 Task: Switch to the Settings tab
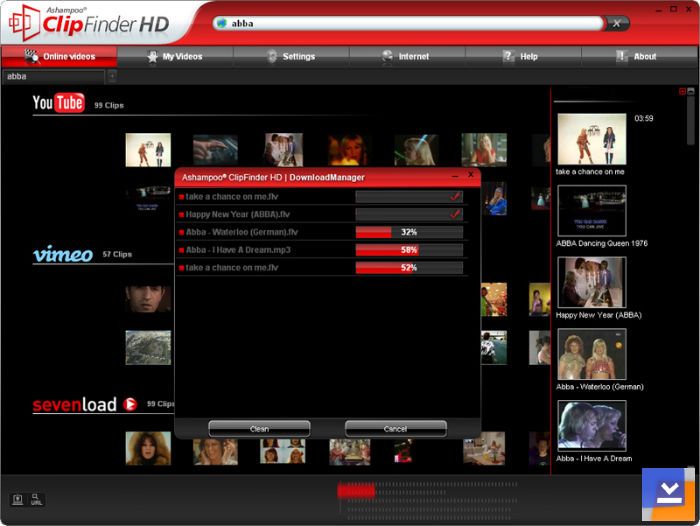[x=291, y=57]
